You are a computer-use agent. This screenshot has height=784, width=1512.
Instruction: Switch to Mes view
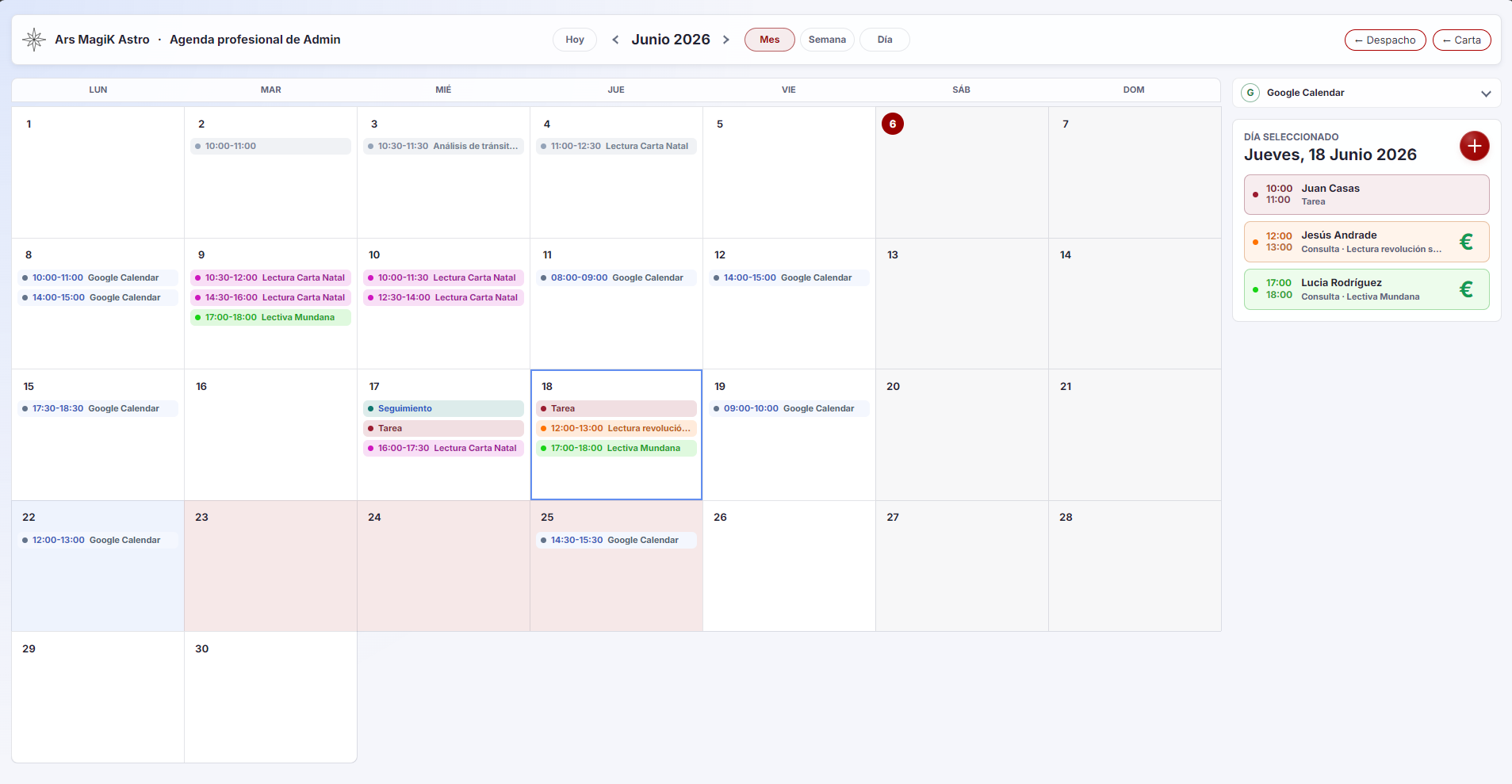coord(769,40)
